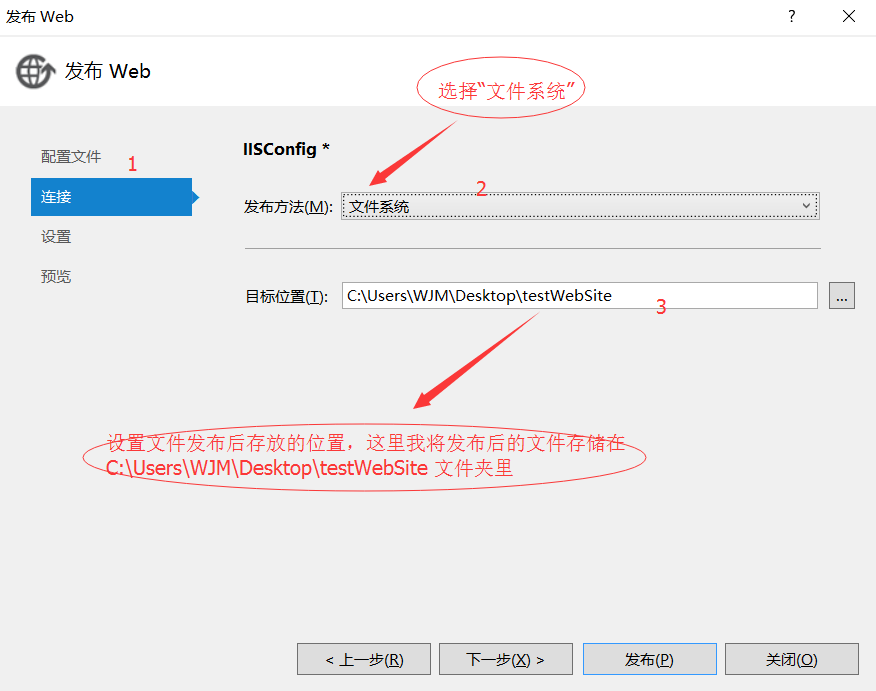Click the help question mark icon
The image size is (876, 691).
point(791,16)
